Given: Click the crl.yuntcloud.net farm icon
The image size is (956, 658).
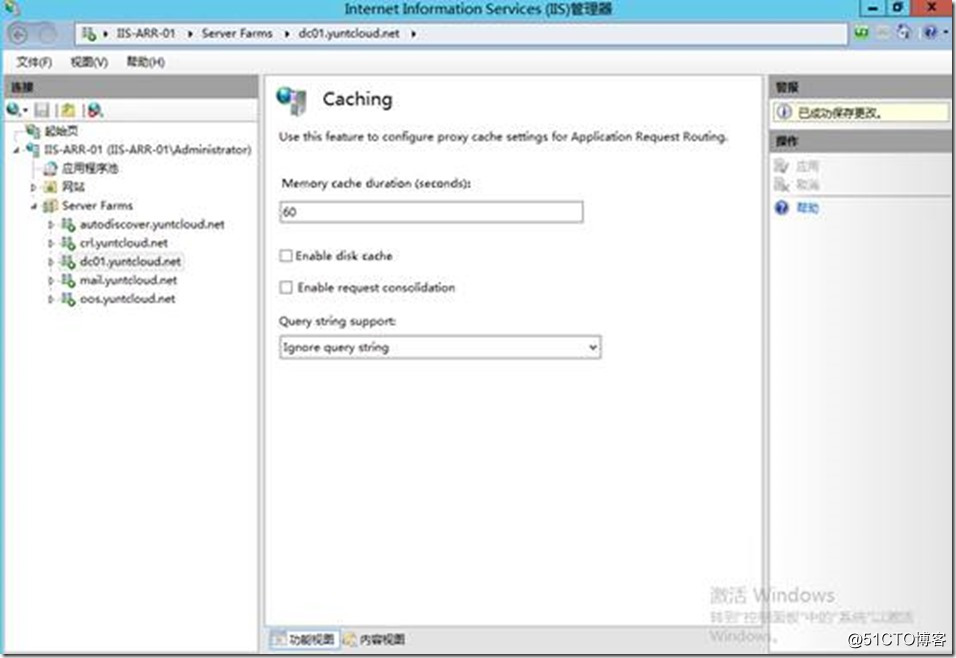Looking at the screenshot, I should (x=68, y=243).
